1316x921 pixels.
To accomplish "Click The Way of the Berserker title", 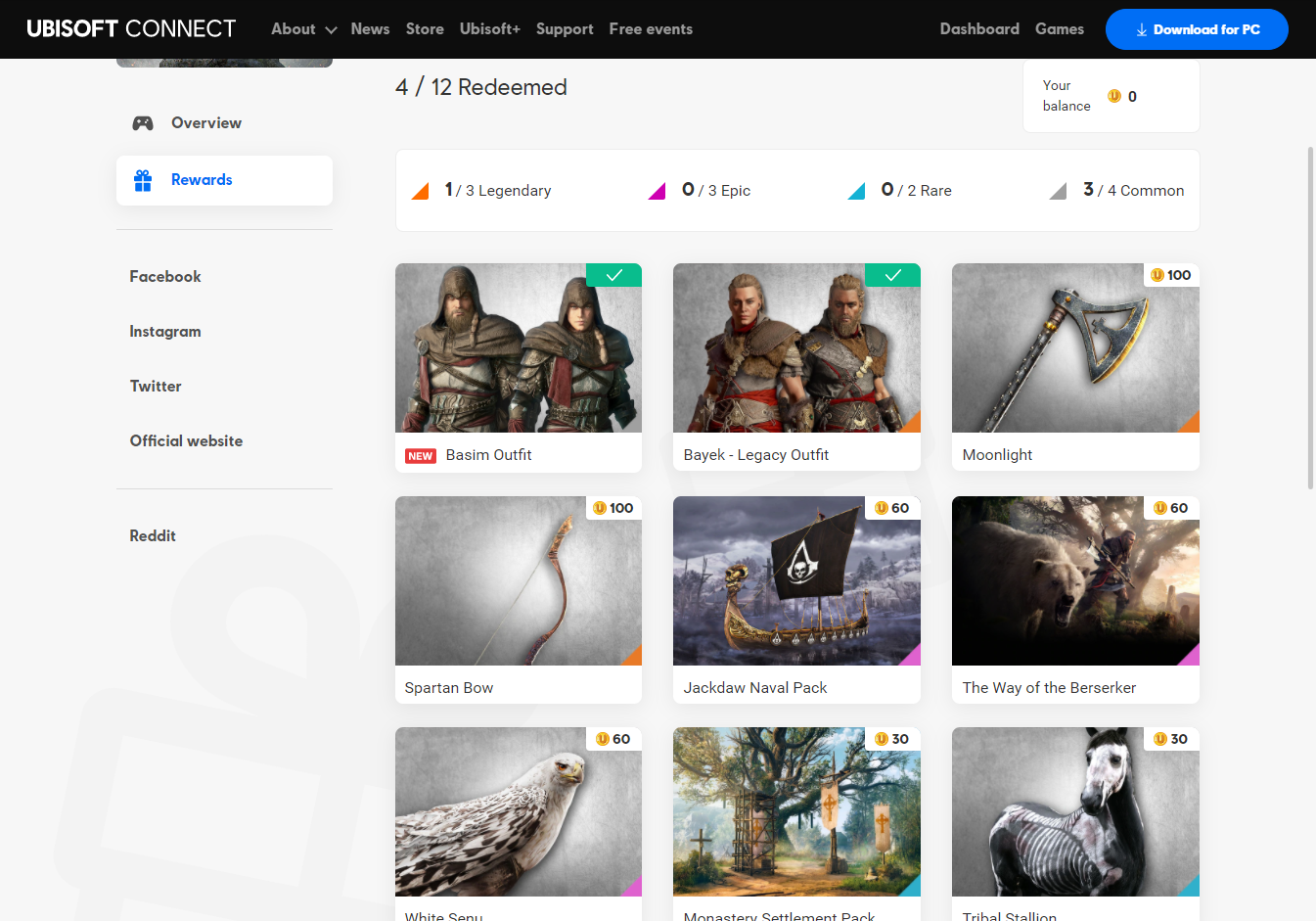I will point(1049,688).
